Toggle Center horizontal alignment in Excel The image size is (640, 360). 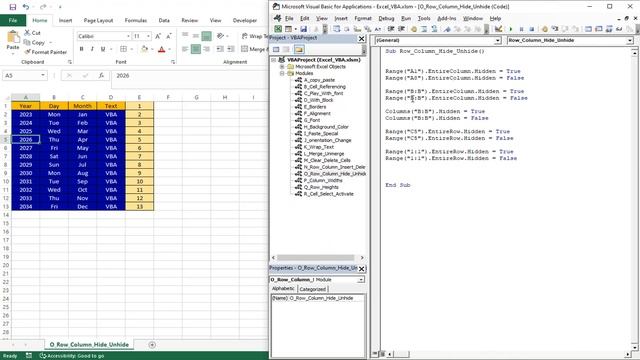tap(196, 49)
